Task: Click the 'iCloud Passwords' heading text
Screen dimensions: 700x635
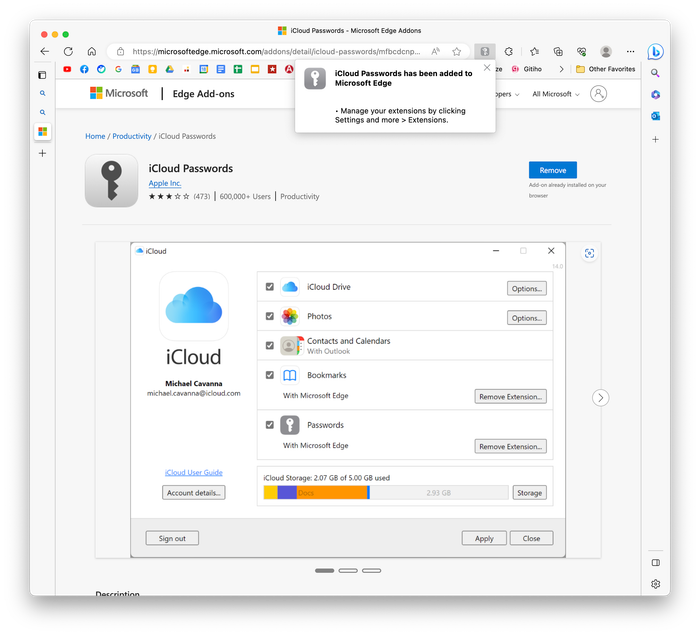Action: point(191,168)
